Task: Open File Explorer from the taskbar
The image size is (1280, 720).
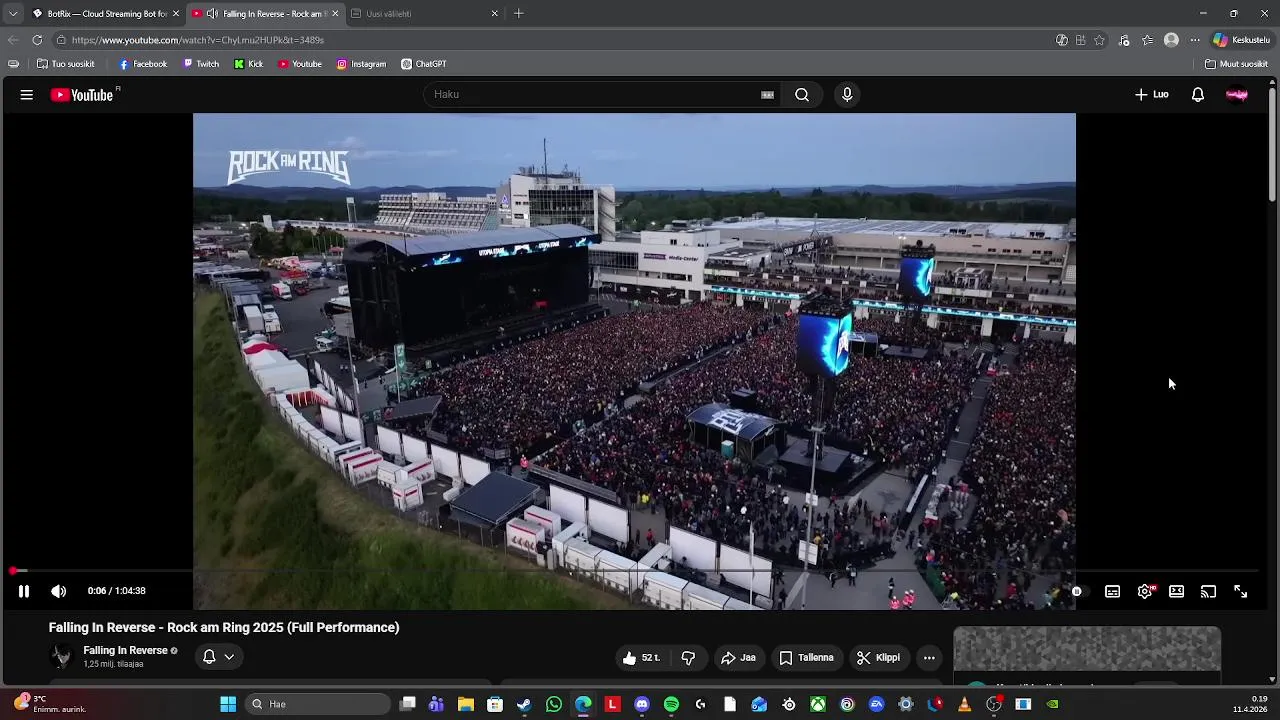Action: tap(466, 704)
